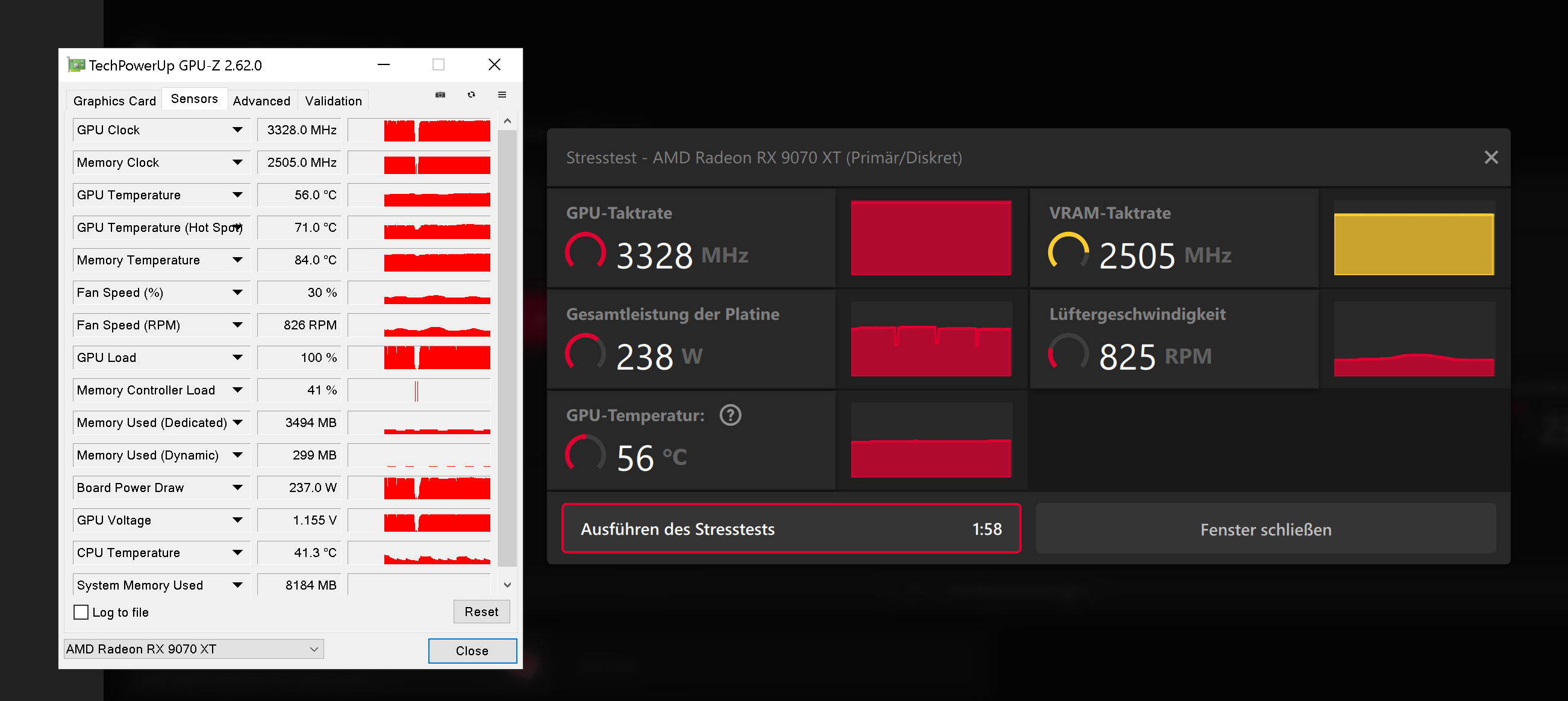The width and height of the screenshot is (1568, 701).
Task: Take a screenshot with the camera icon
Action: point(440,95)
